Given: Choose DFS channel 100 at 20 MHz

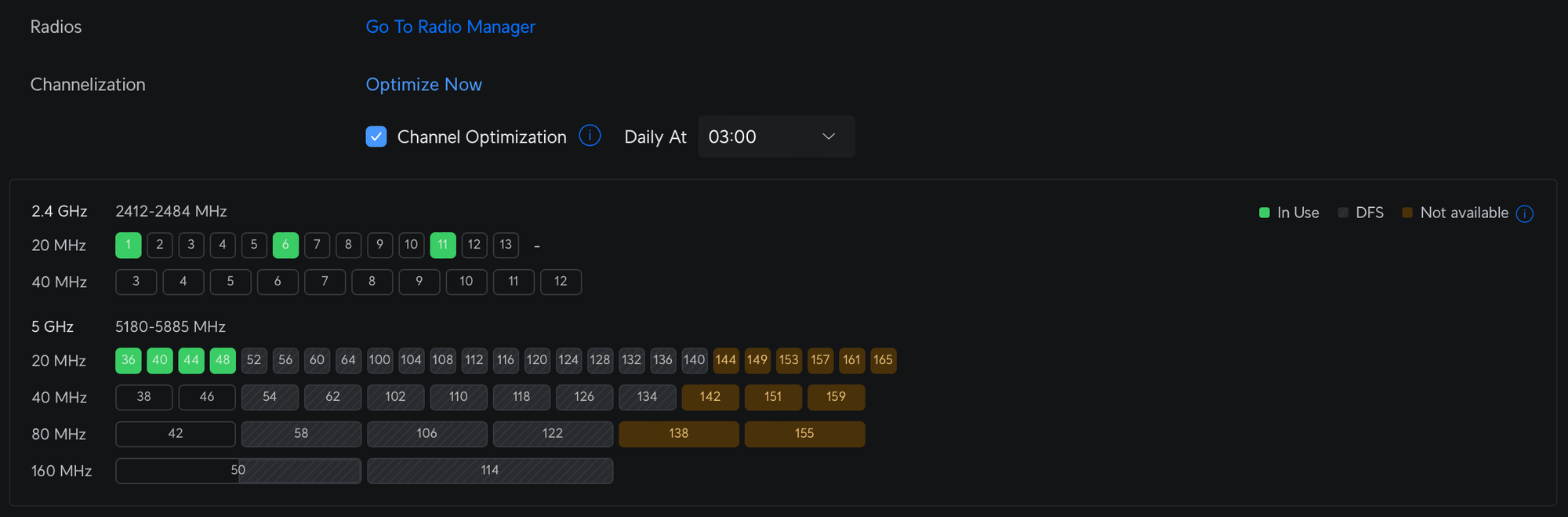Looking at the screenshot, I should pos(379,360).
